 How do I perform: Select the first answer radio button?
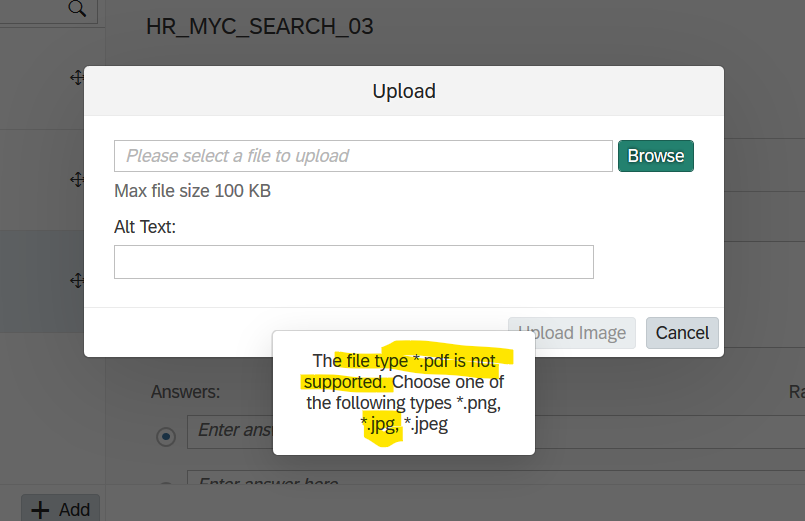[x=166, y=437]
